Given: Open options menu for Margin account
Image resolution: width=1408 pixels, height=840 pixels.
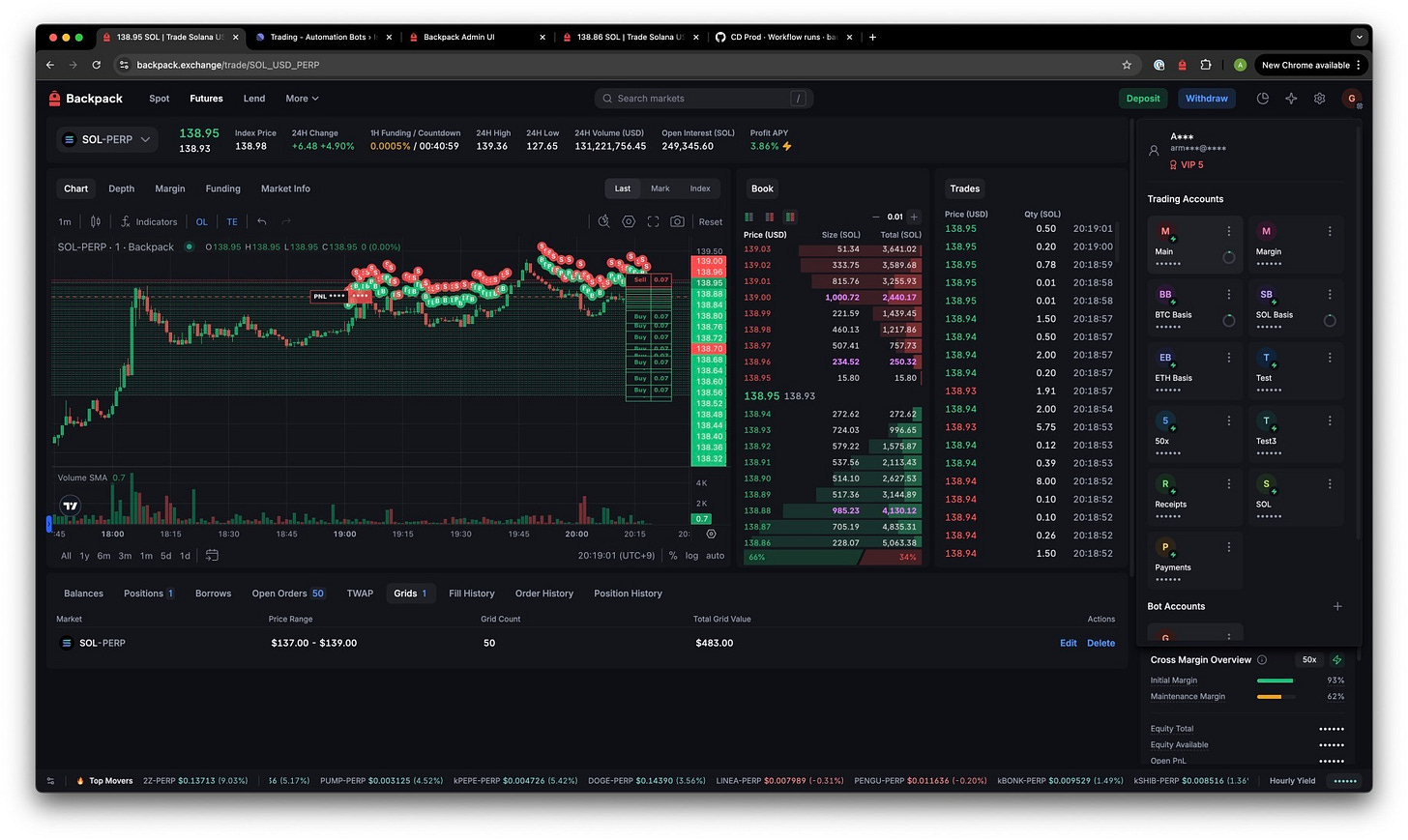Looking at the screenshot, I should coord(1330,231).
